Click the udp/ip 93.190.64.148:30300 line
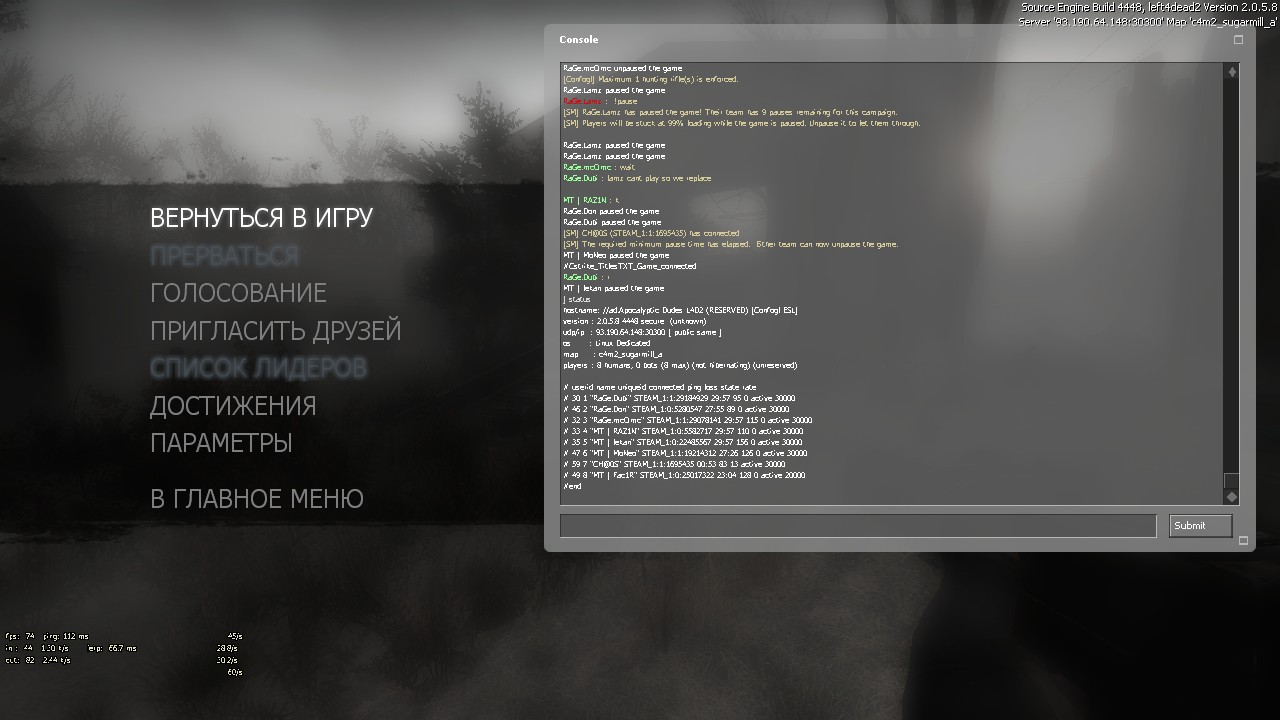This screenshot has height=720, width=1280. (x=642, y=332)
